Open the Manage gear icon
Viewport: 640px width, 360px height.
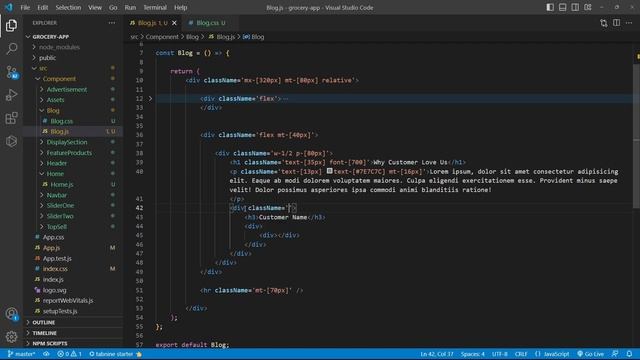[x=11, y=336]
